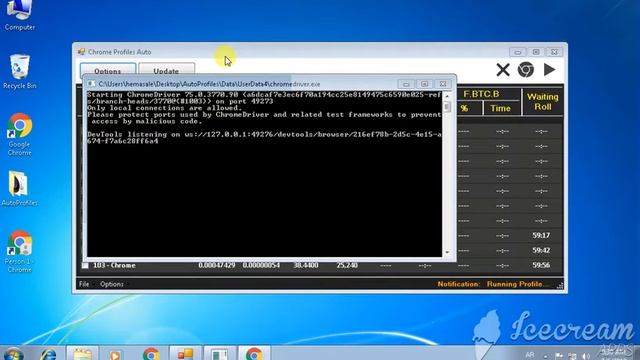Click first Chrome icon in taskbar
This screenshot has height=360, width=640.
tap(151, 353)
